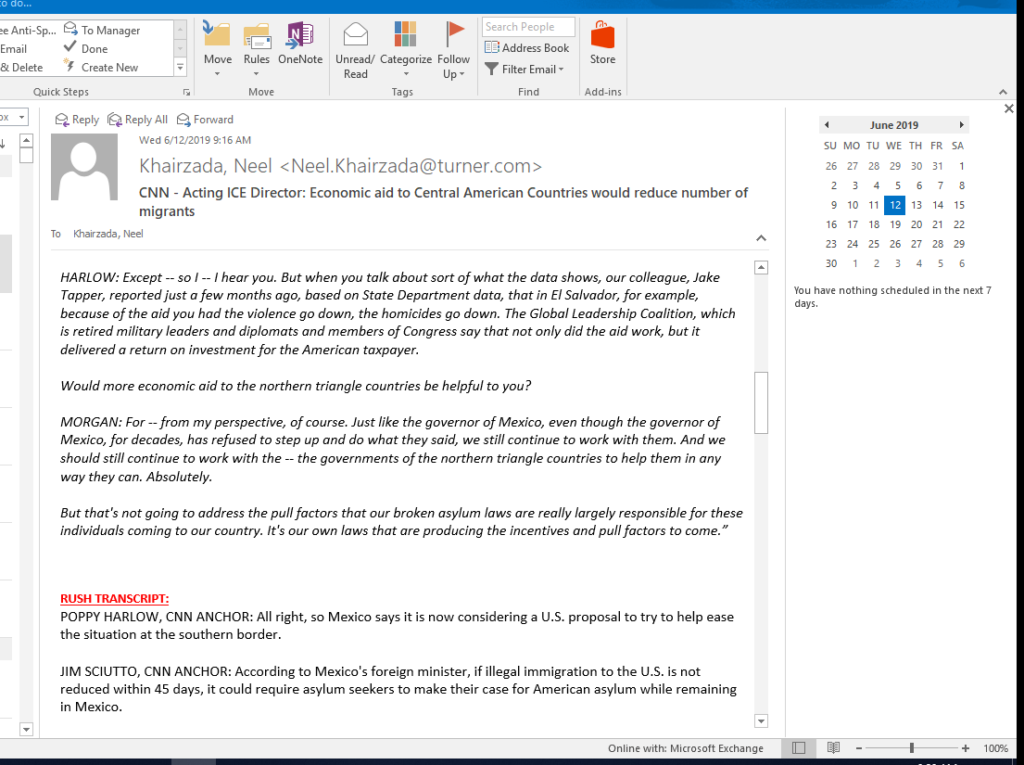The image size is (1024, 765).
Task: Zoom in with the plus button
Action: coord(965,748)
